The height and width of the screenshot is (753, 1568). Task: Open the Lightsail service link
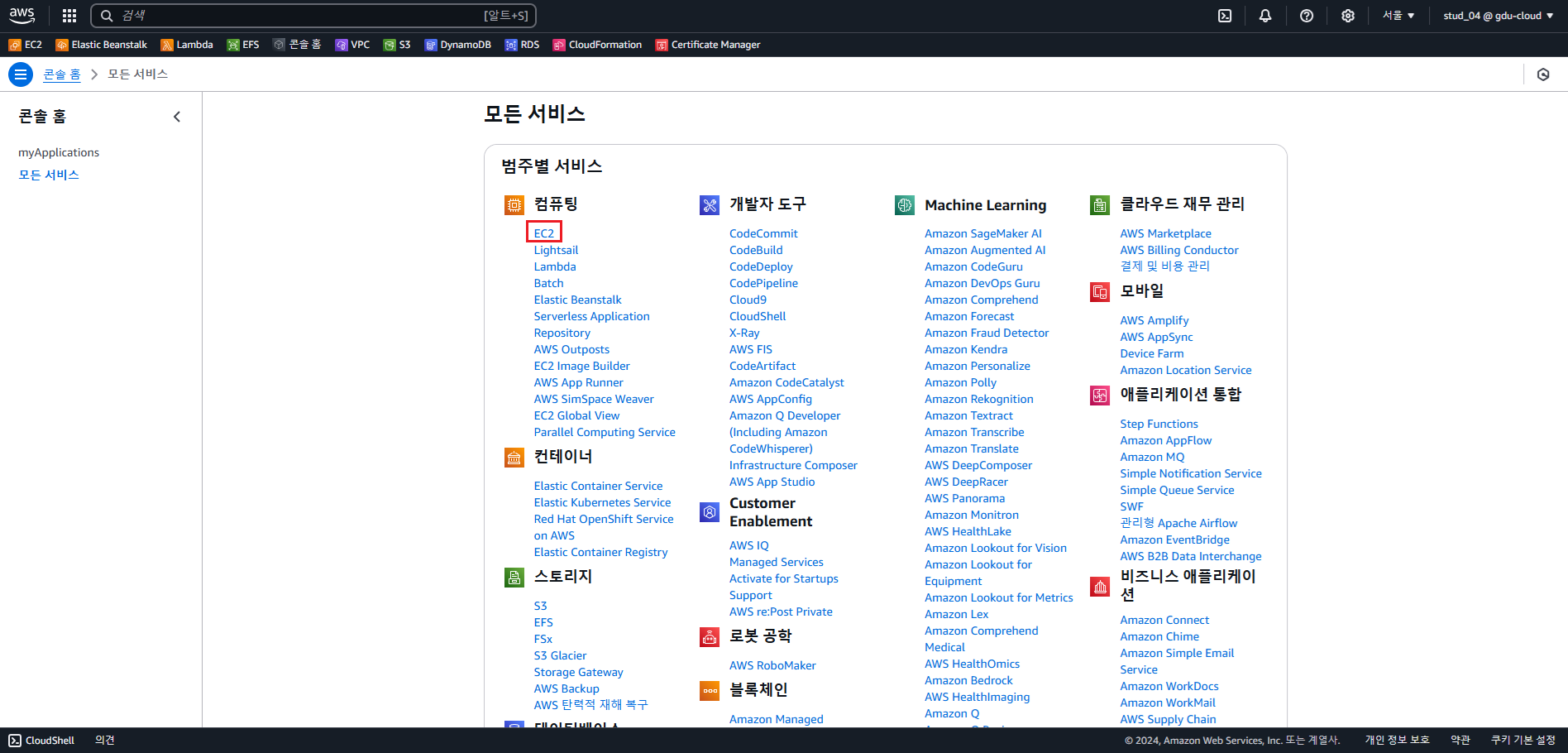tap(556, 250)
